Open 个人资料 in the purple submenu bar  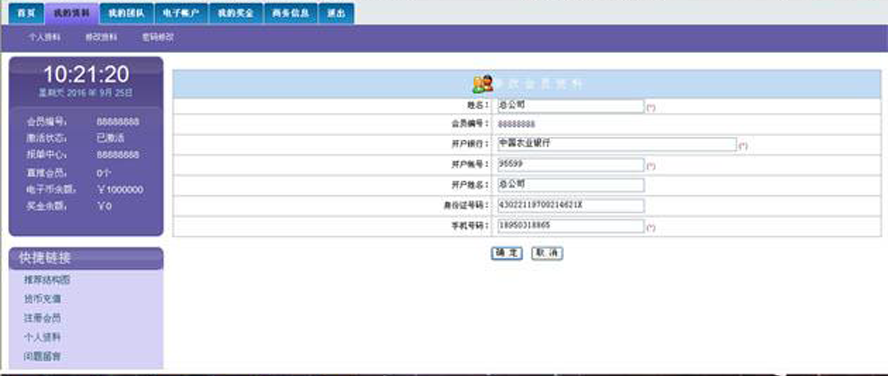coord(45,37)
